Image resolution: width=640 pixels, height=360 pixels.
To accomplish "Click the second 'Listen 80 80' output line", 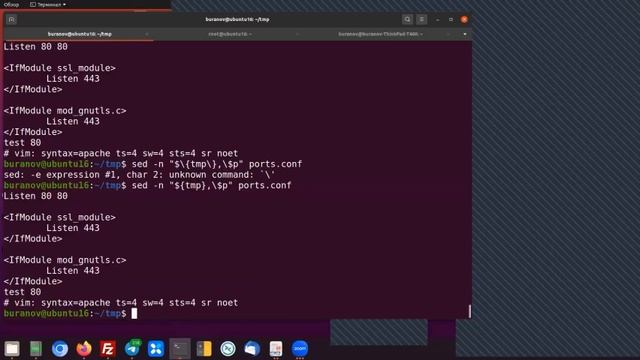I will pos(36,196).
